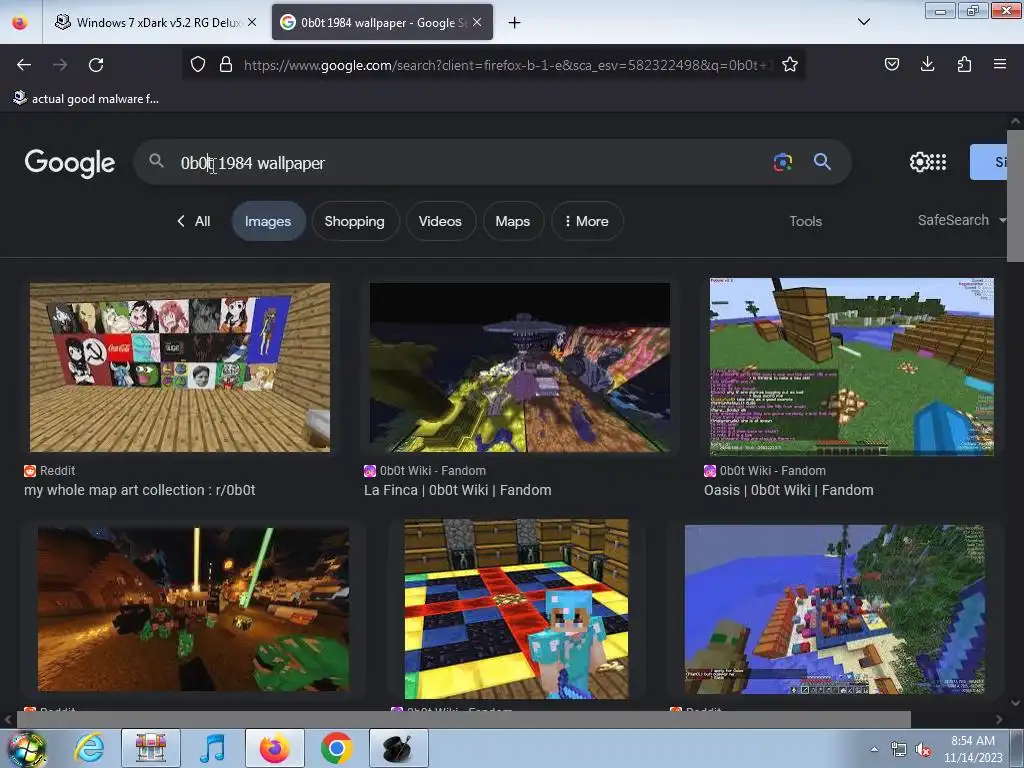The width and height of the screenshot is (1024, 768).
Task: Open La Finca | 0b0t Wiki link
Action: [458, 490]
